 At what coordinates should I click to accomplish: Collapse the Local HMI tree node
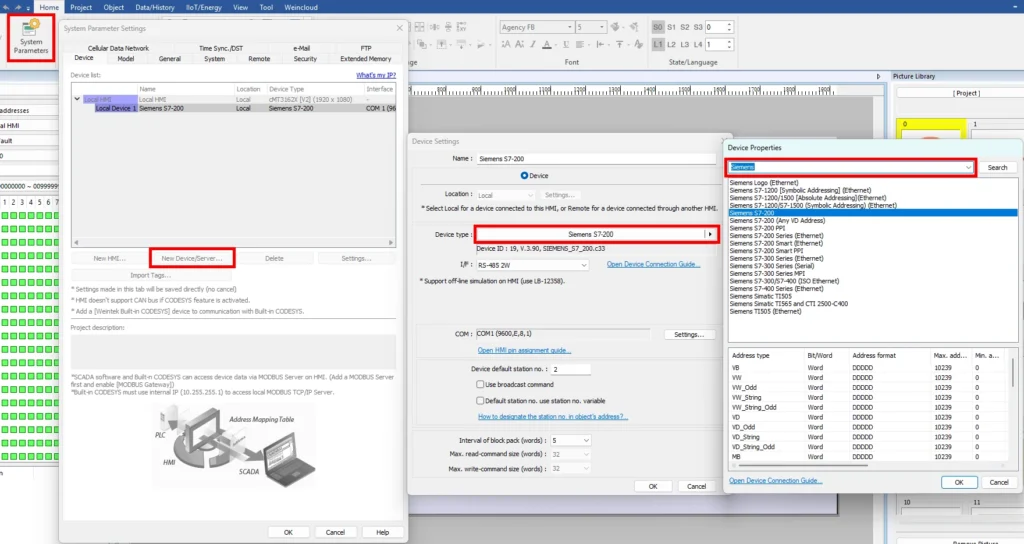coord(78,100)
